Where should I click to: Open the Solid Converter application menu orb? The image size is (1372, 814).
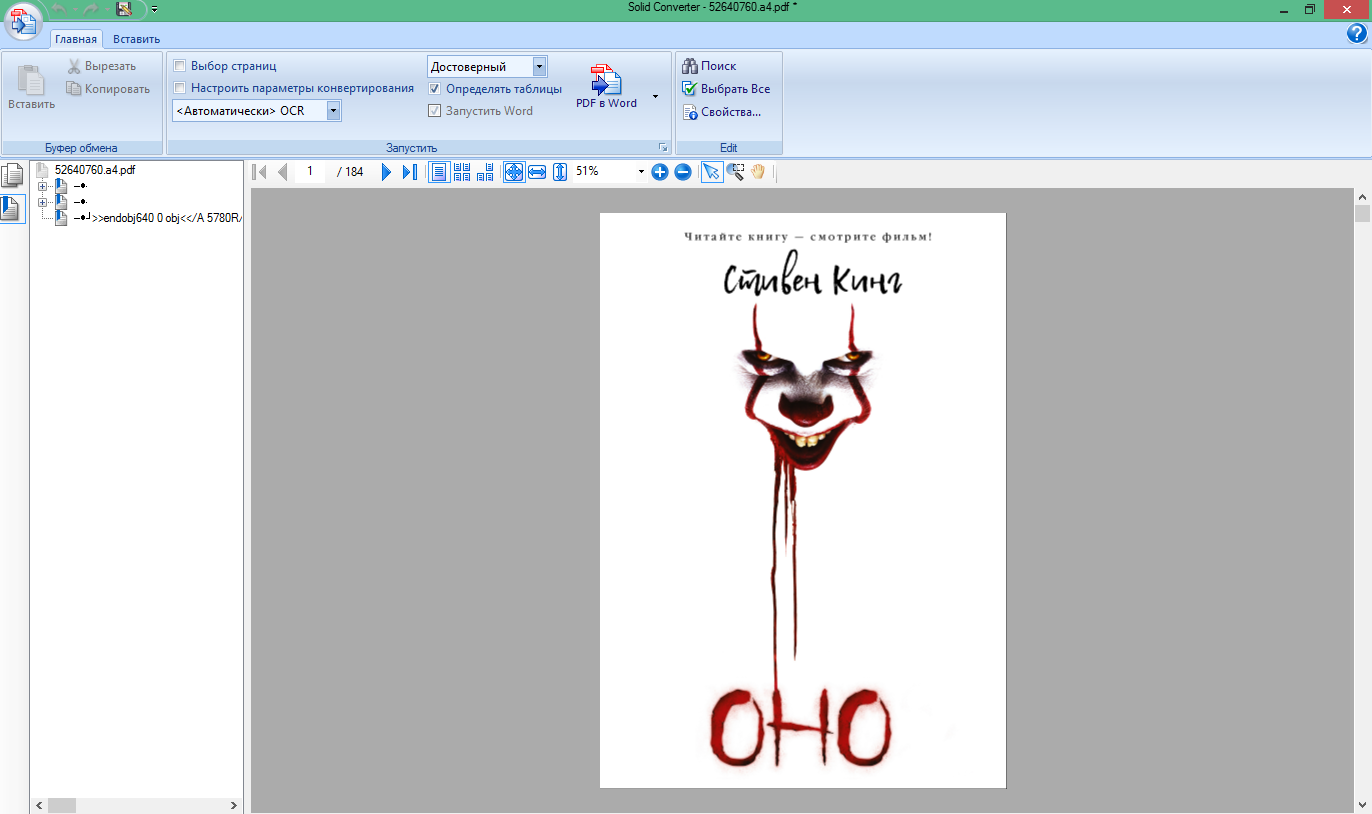pos(23,21)
